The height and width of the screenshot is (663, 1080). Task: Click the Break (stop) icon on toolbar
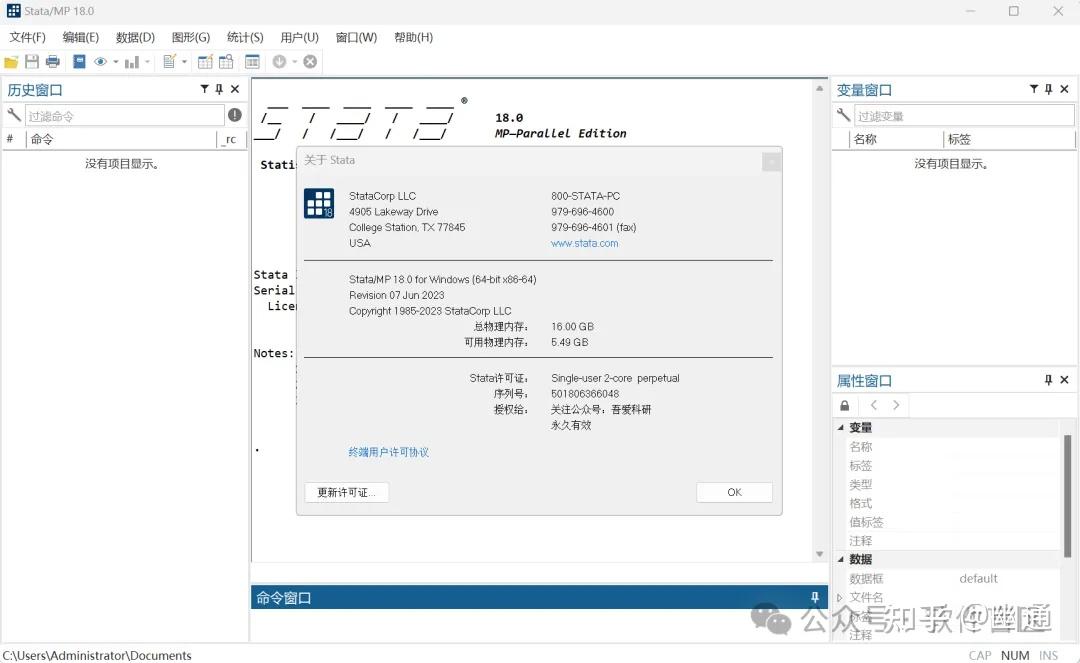pyautogui.click(x=309, y=61)
